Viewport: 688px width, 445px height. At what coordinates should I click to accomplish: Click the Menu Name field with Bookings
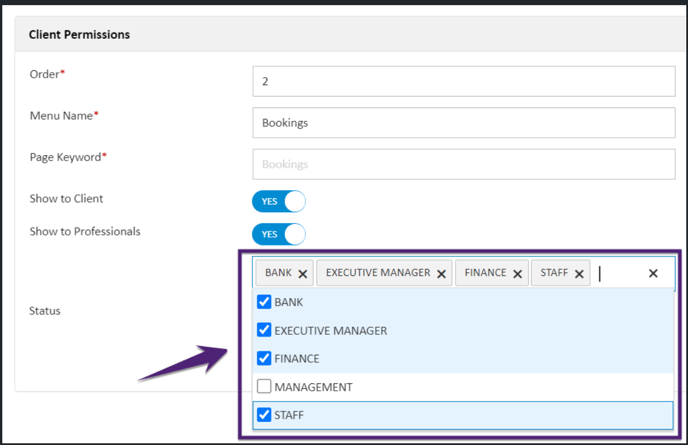464,123
